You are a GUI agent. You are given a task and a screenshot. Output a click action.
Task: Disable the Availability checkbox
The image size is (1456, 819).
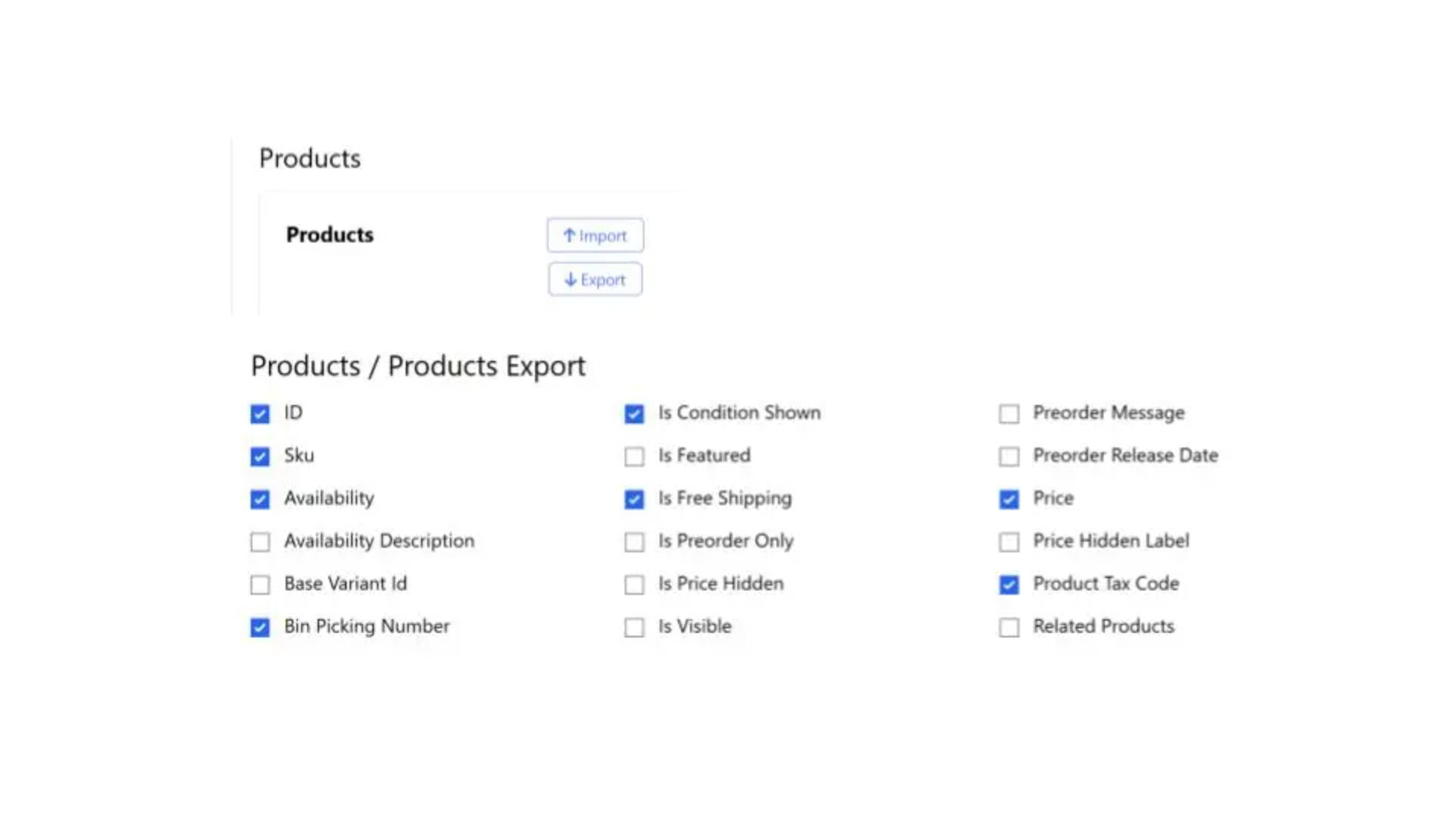click(260, 499)
